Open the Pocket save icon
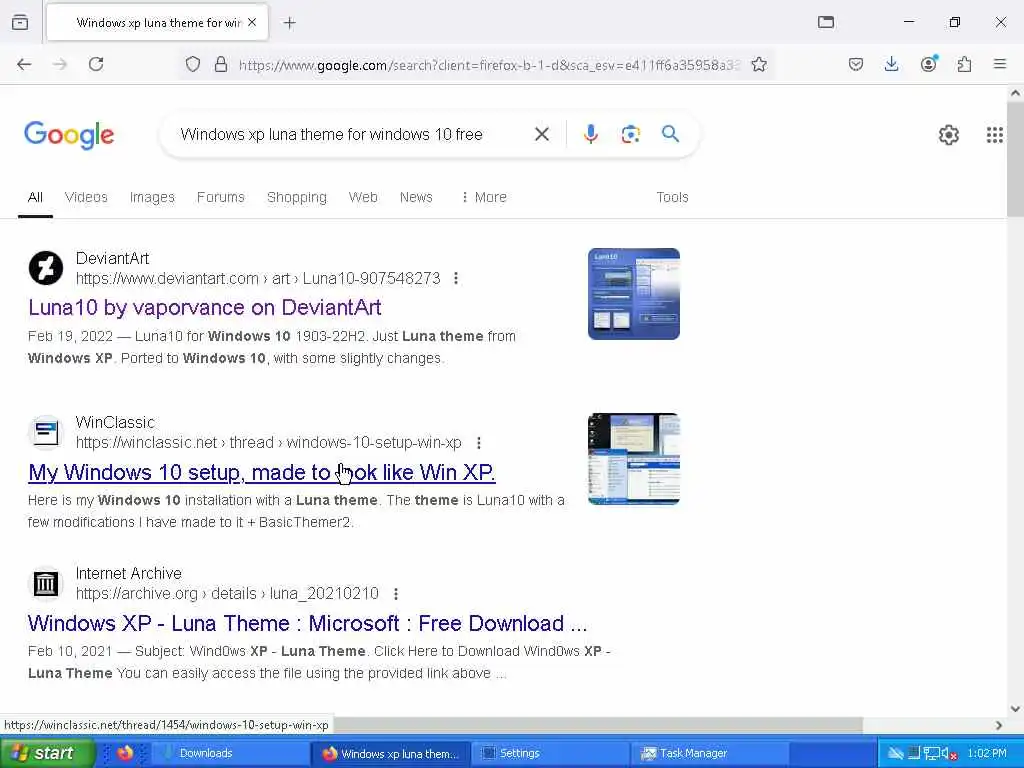 point(856,64)
